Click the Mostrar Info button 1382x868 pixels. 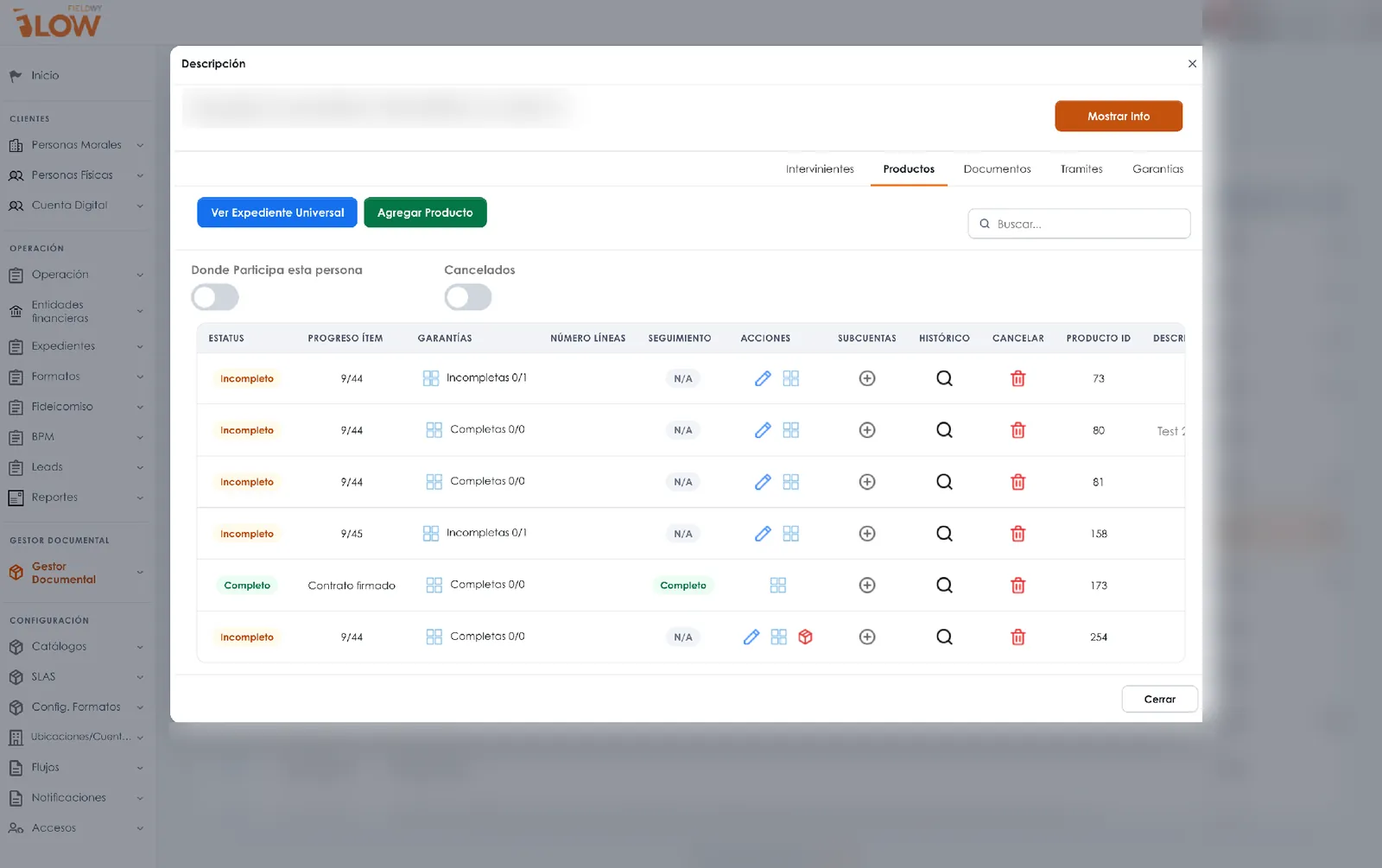[x=1119, y=117]
